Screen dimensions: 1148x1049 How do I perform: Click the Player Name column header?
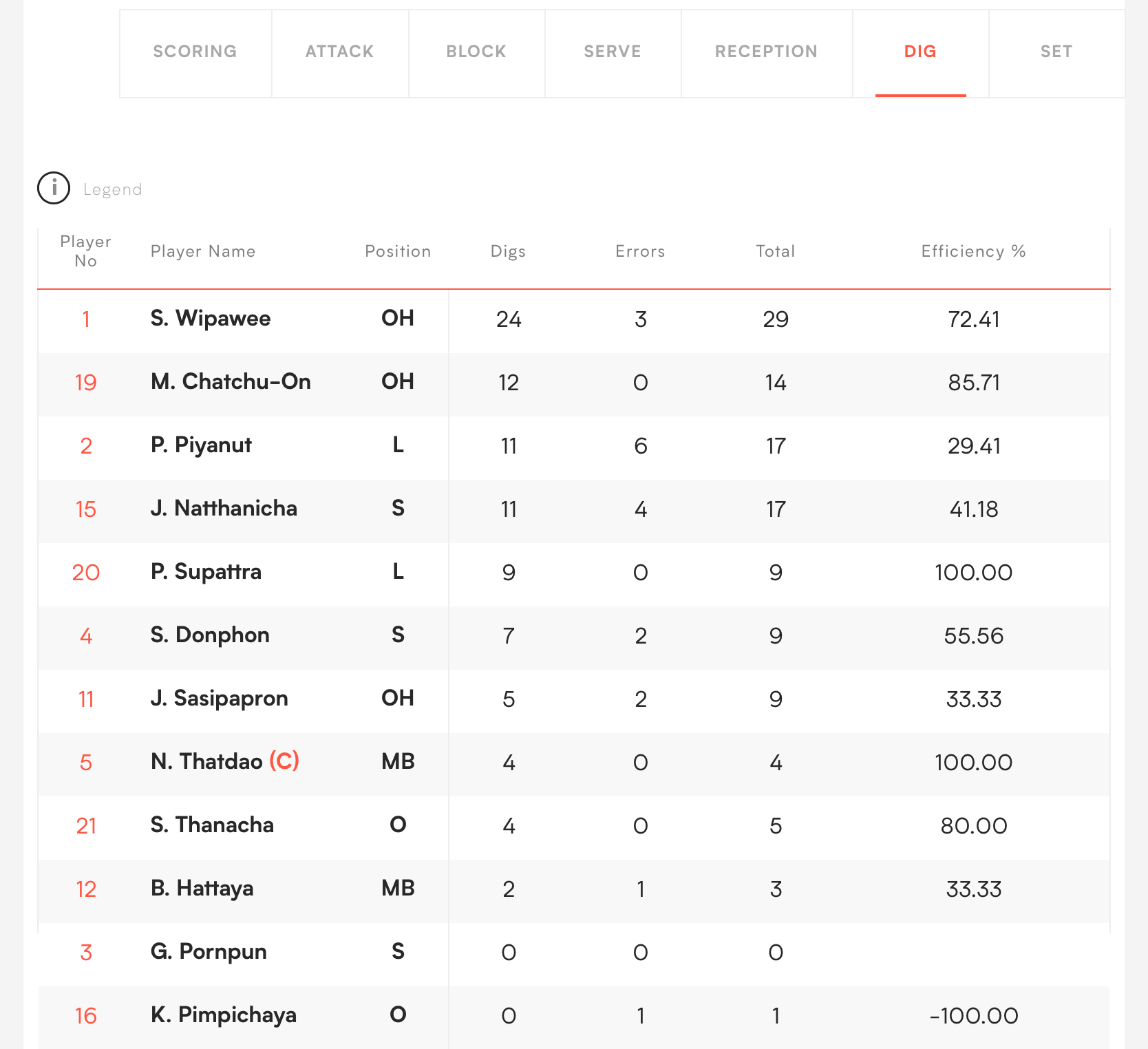[203, 252]
